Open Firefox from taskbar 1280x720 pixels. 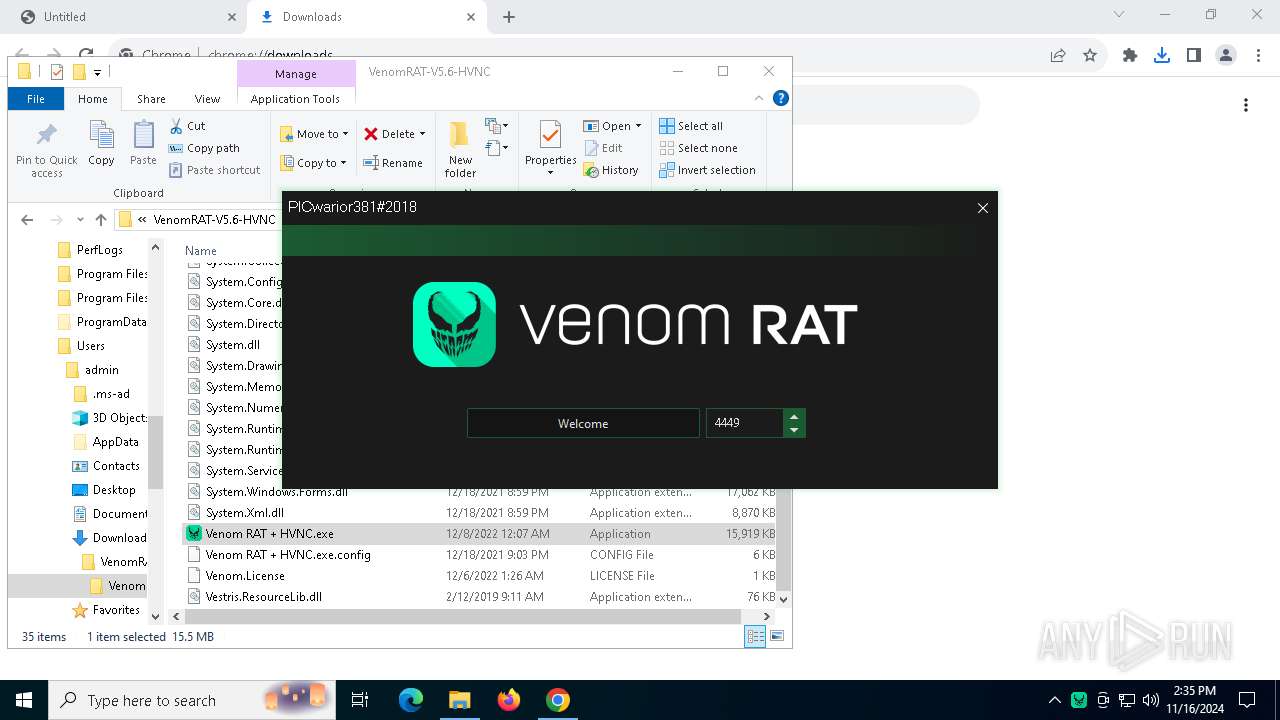pos(509,700)
